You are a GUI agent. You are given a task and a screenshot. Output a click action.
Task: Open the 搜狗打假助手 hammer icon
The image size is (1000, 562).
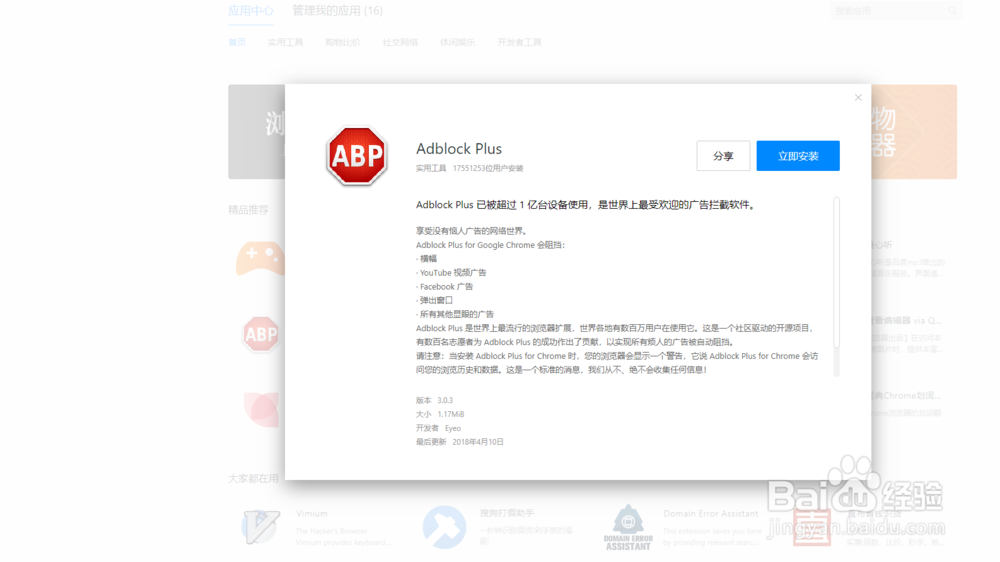click(444, 527)
